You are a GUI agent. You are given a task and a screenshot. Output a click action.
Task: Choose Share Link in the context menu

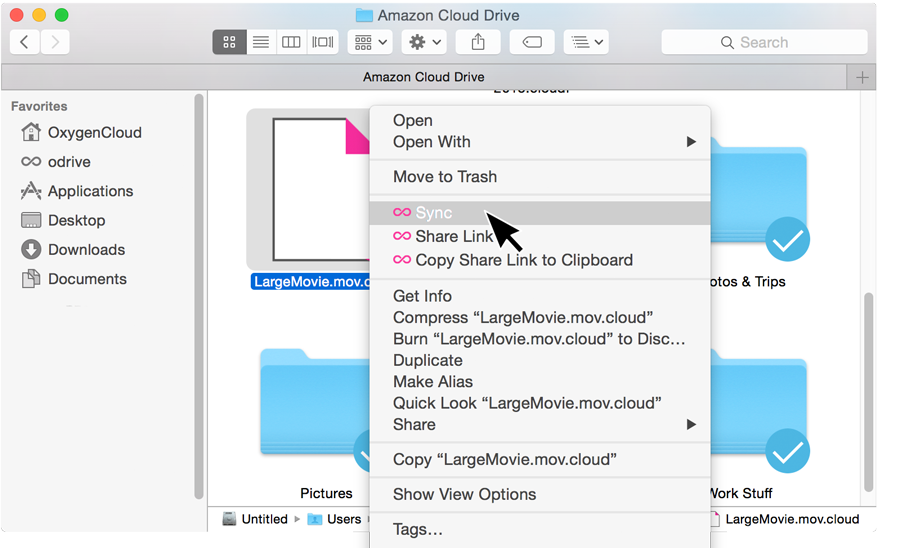(x=540, y=236)
